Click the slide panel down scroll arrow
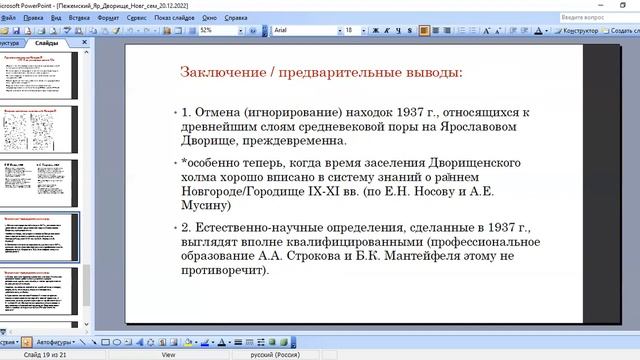640x360 pixels. click(86, 324)
